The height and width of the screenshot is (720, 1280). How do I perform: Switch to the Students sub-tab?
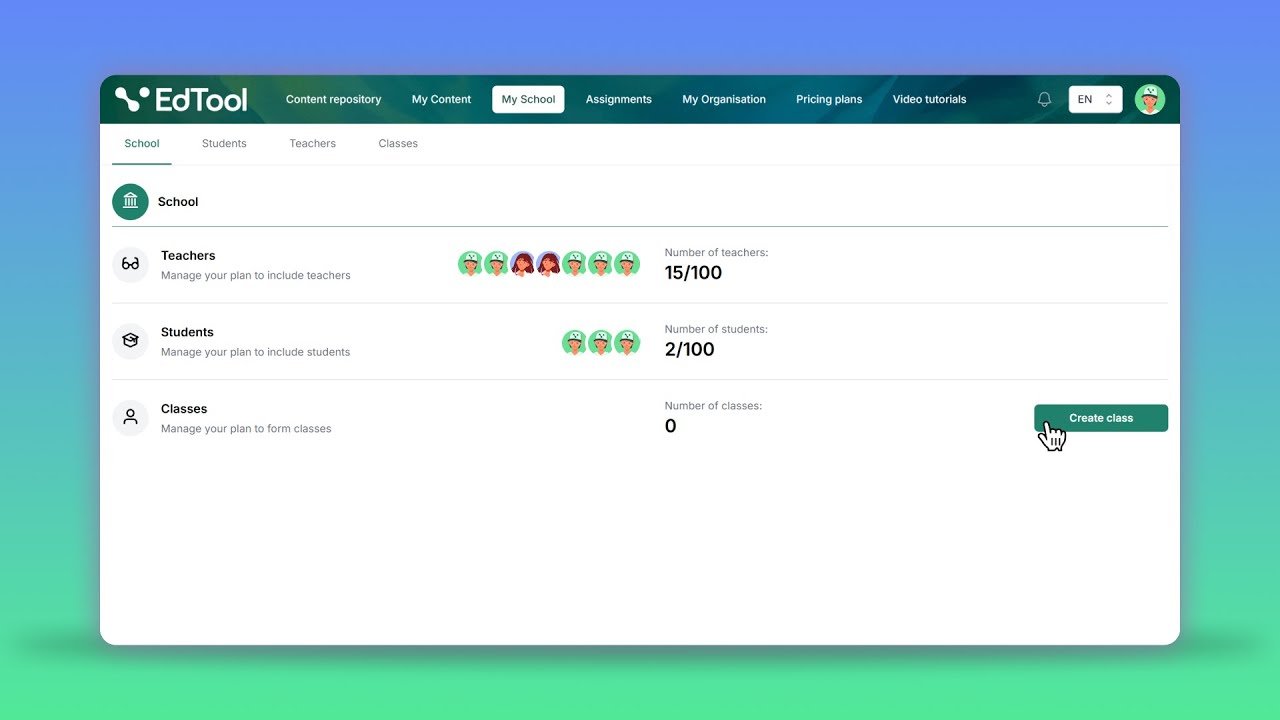click(224, 143)
